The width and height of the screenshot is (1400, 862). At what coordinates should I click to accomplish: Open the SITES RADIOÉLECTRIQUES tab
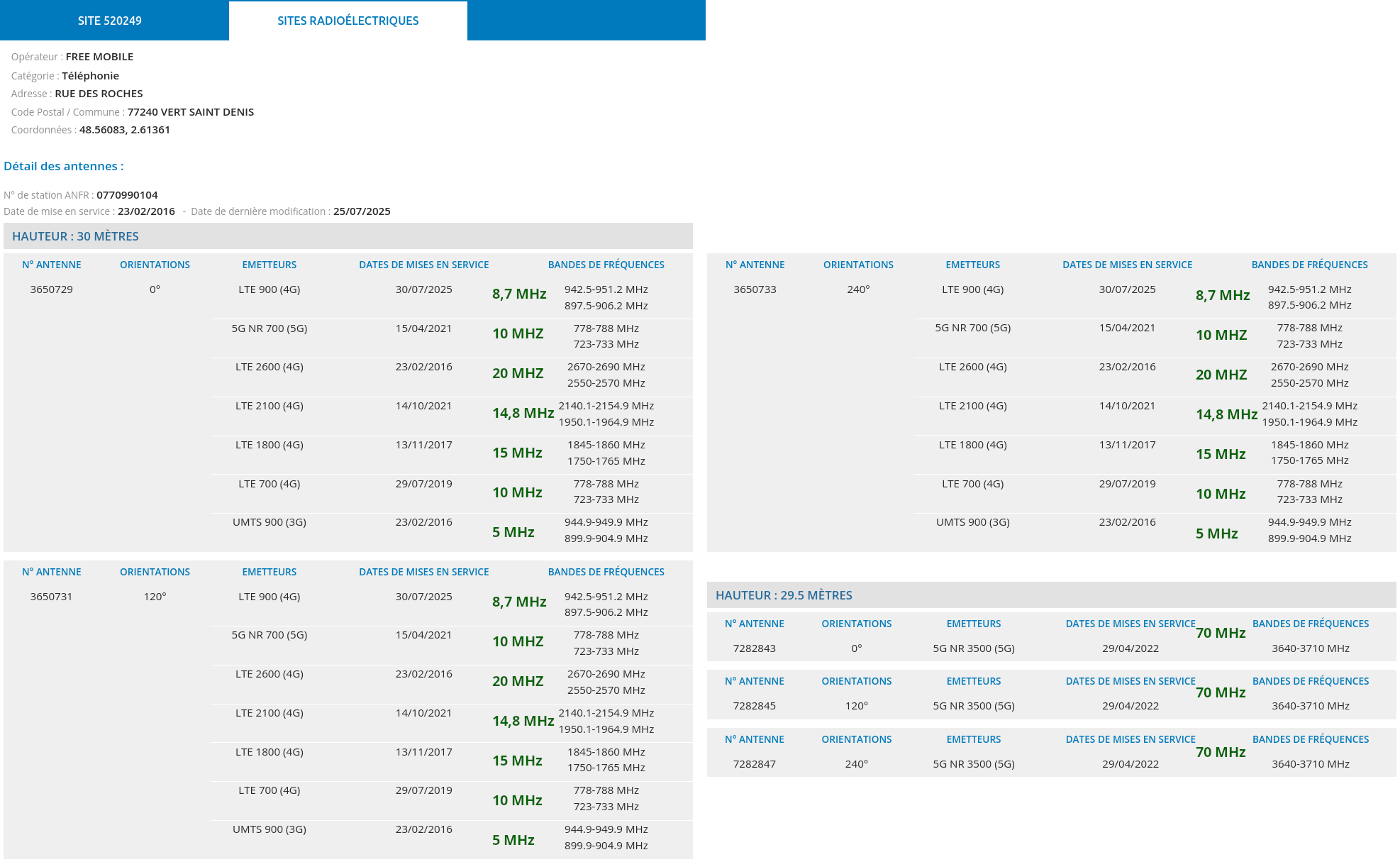348,21
